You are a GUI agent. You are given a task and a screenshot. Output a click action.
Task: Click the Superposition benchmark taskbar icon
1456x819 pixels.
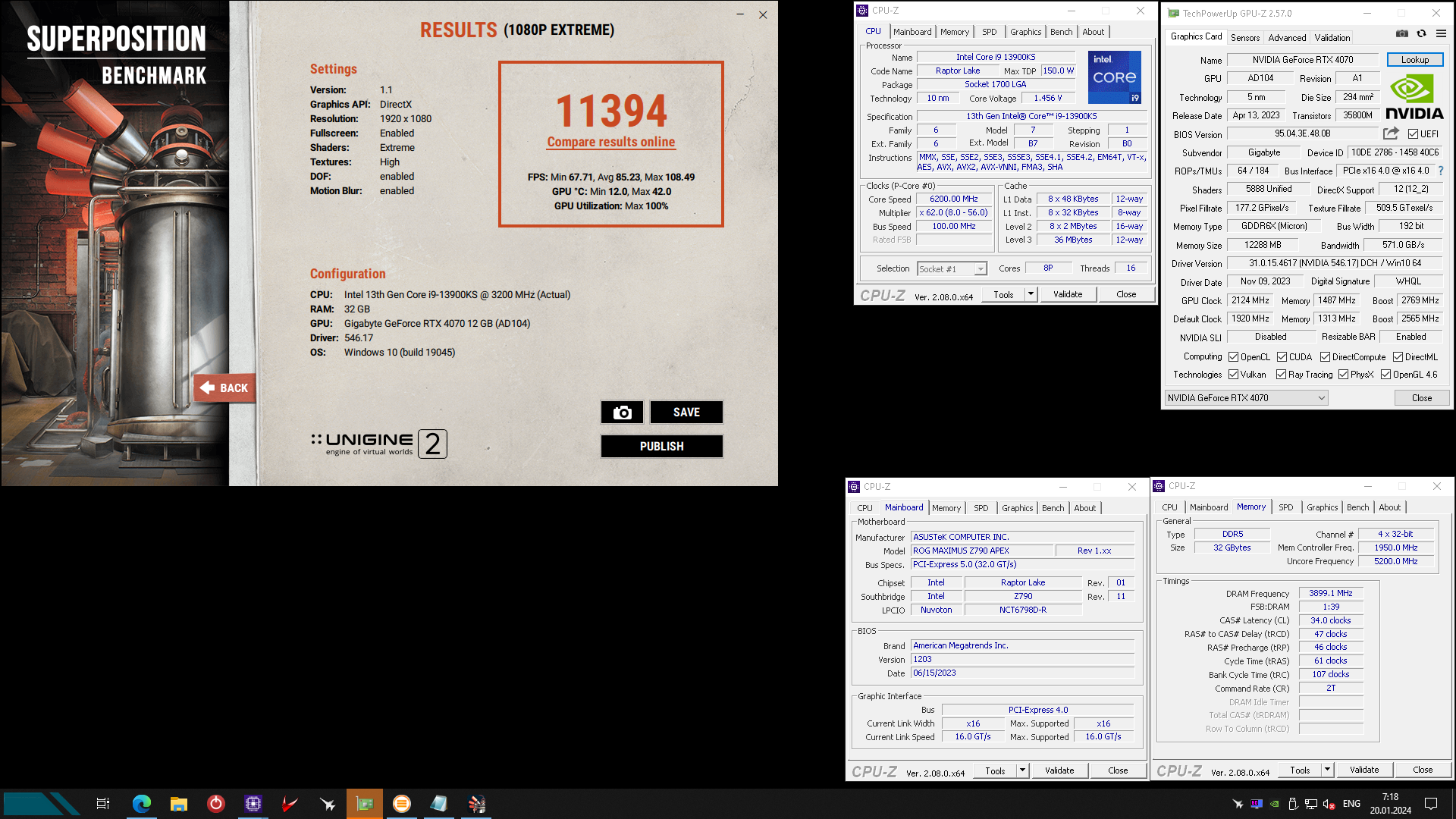(476, 804)
